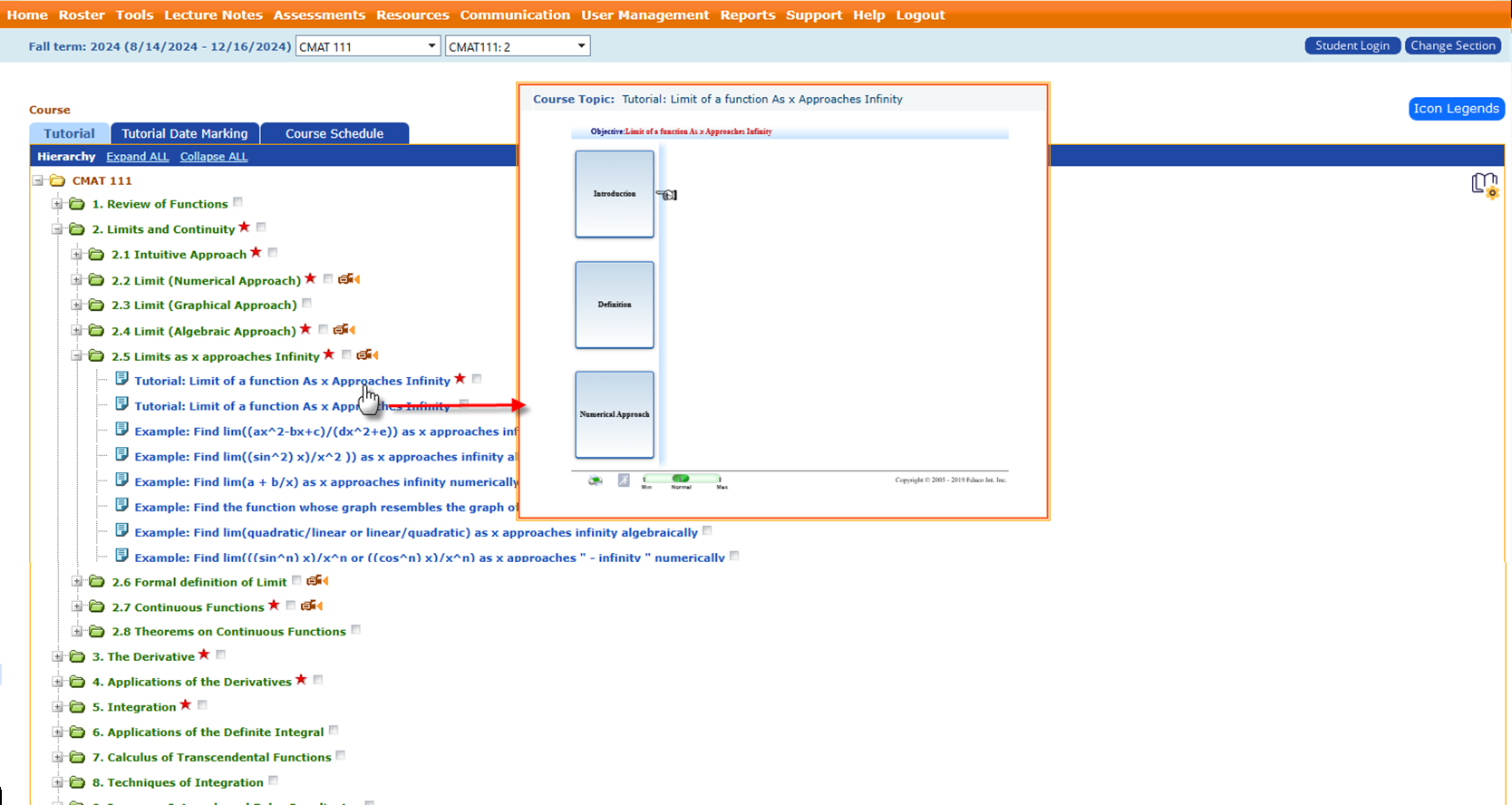Select the Definition box in tutorial preview

(x=614, y=305)
